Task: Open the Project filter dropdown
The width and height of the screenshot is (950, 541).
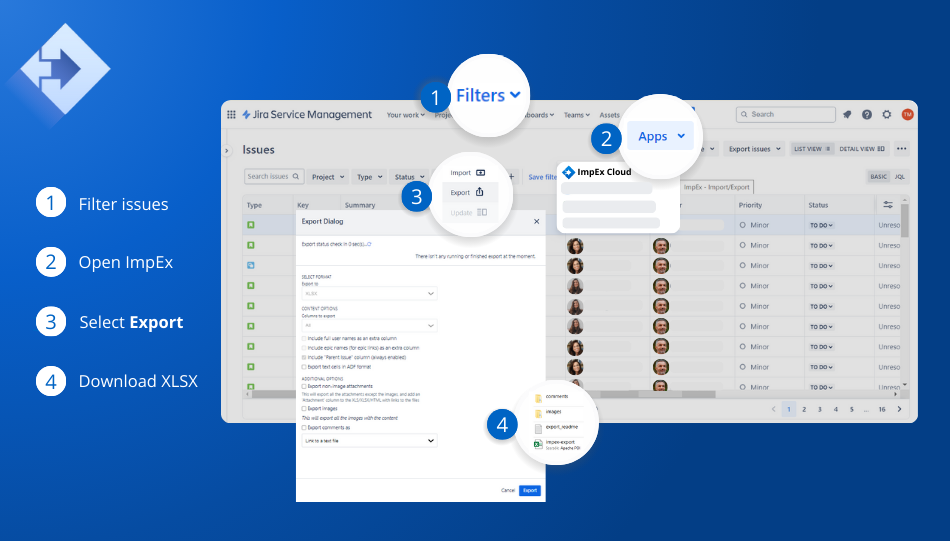Action: (328, 177)
